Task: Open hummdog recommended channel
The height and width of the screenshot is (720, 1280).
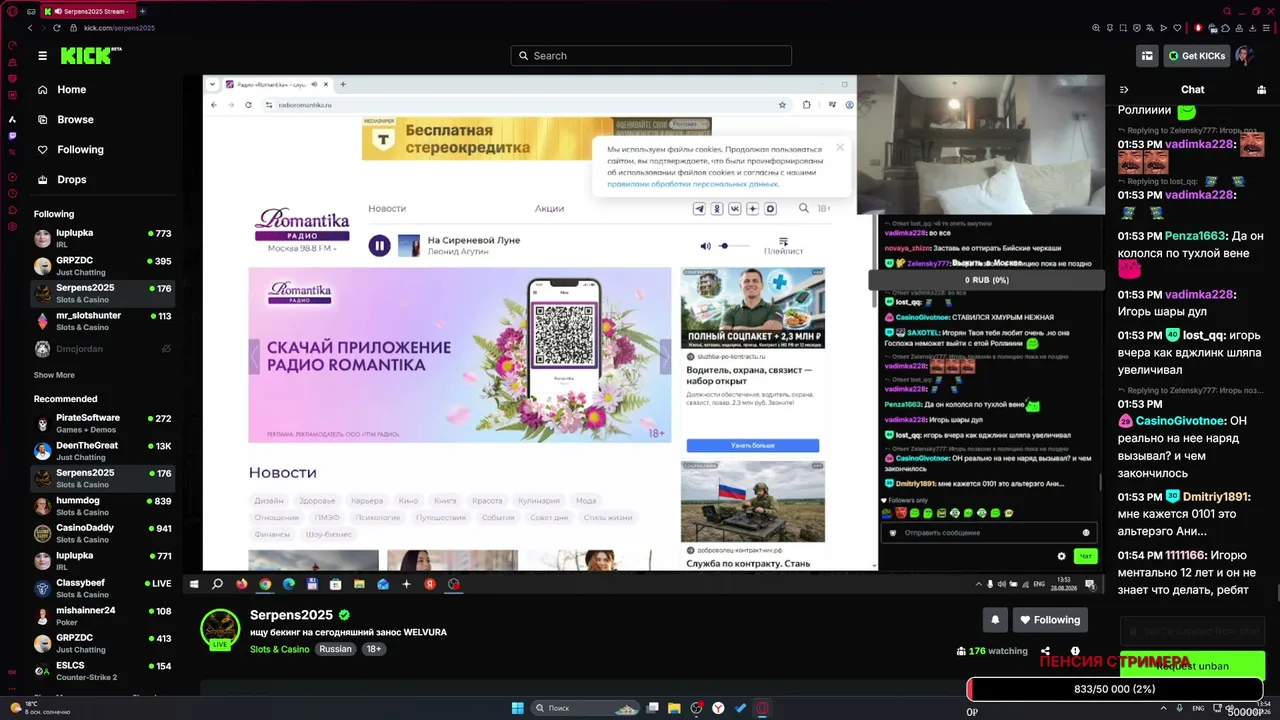Action: click(103, 506)
